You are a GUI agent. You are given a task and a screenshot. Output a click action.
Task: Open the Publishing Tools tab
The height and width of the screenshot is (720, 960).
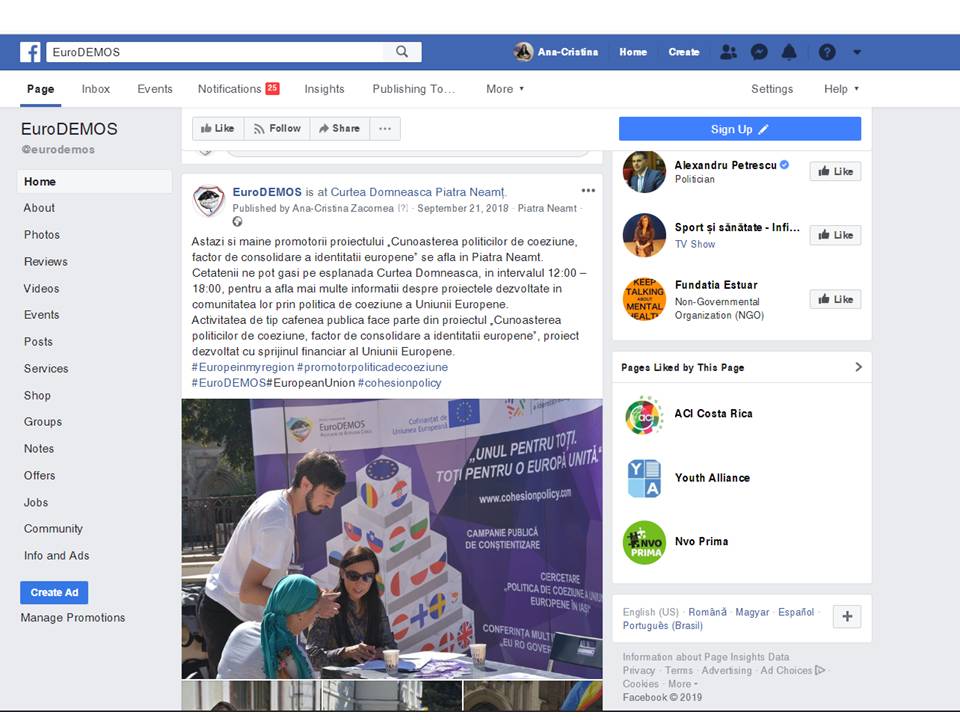coord(414,89)
